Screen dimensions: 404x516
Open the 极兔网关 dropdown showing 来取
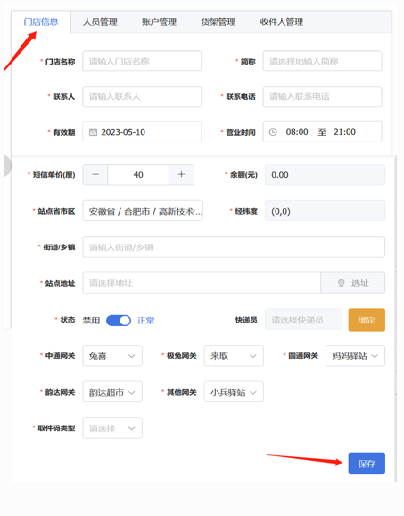coord(234,356)
